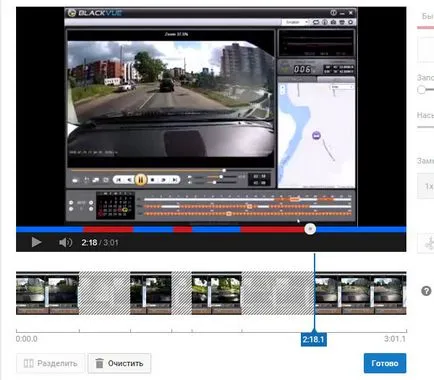This screenshot has height=380, width=434.
Task: Click the camera capture icon in BlackVue toolbar
Action: (333, 22)
